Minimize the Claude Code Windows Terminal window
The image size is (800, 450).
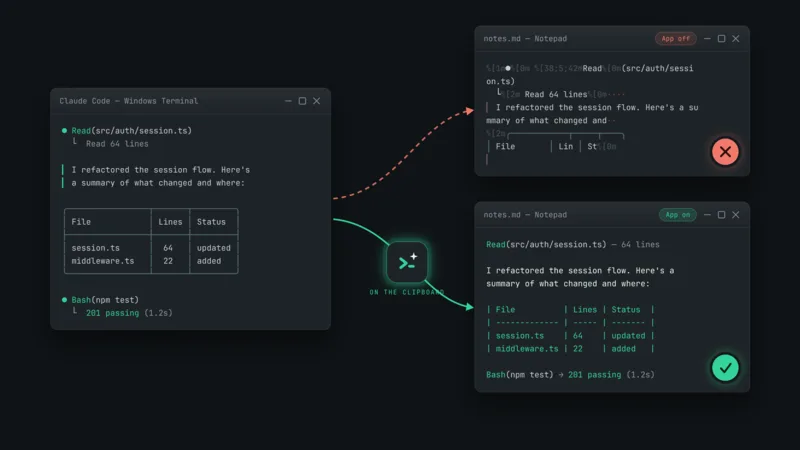288,101
